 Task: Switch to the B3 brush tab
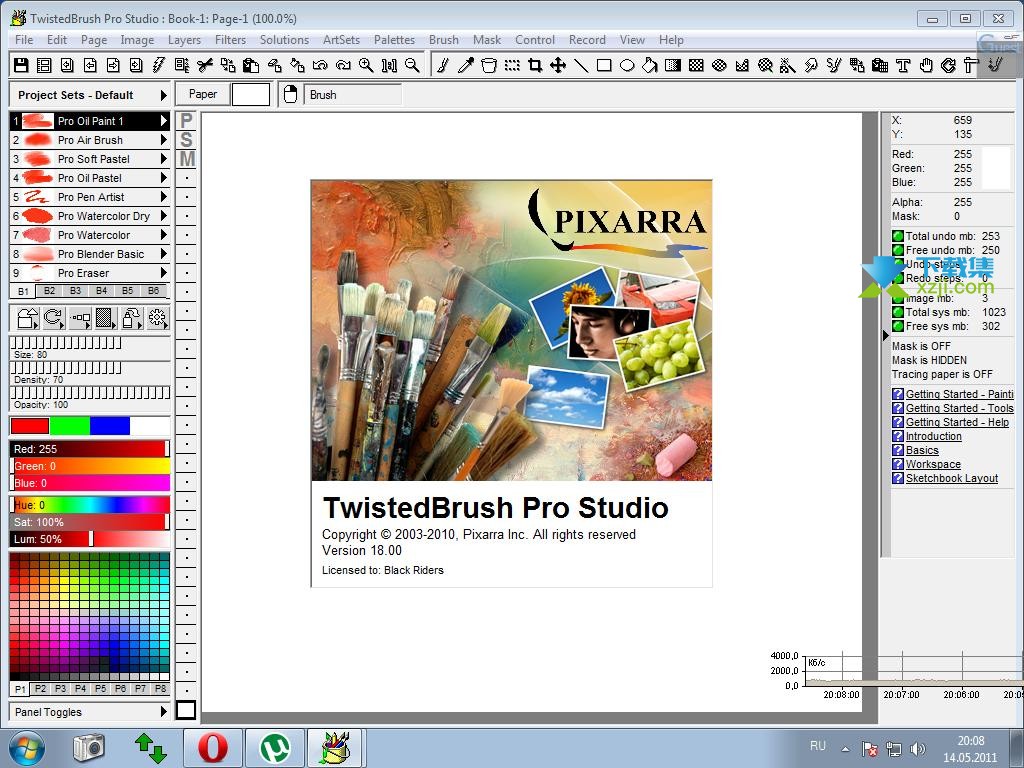point(76,291)
